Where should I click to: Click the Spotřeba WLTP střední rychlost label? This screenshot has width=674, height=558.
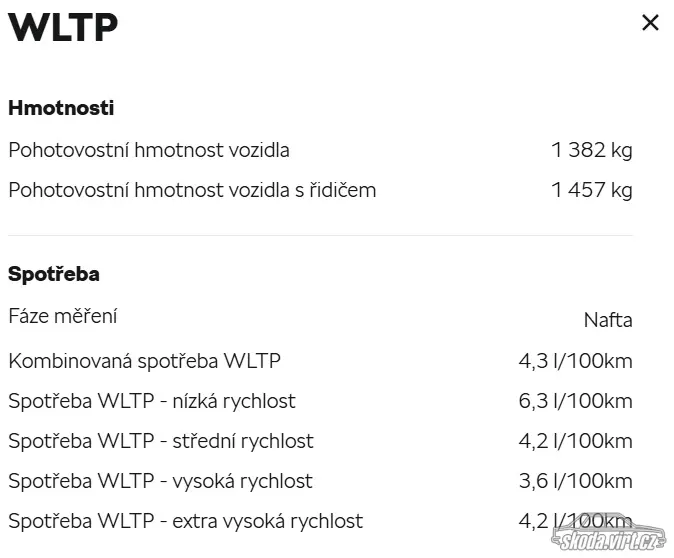point(161,441)
